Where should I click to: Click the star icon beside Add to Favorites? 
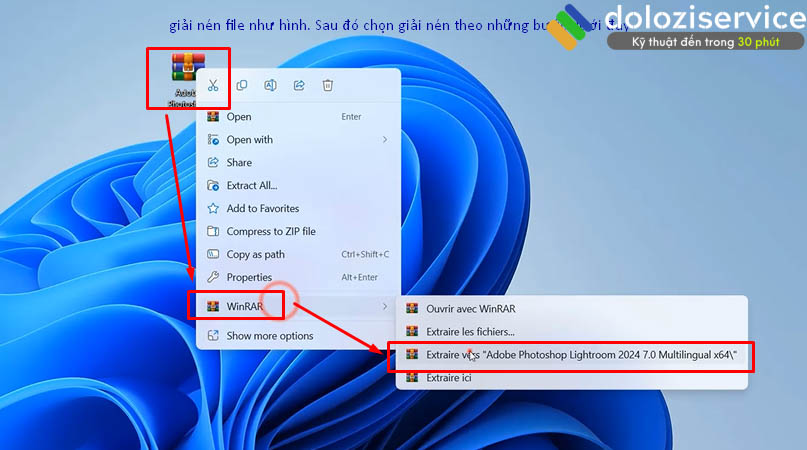[x=213, y=209]
